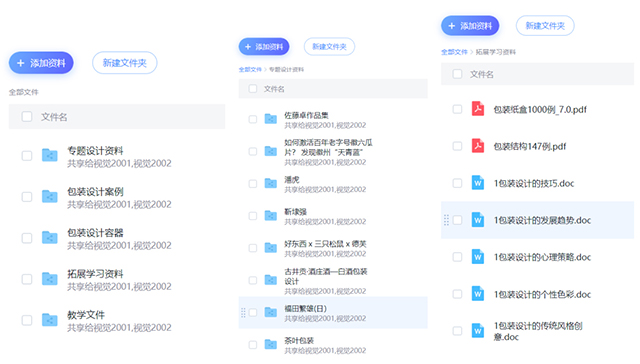Select the 佐藤卓作品集 checkbox

click(253, 119)
